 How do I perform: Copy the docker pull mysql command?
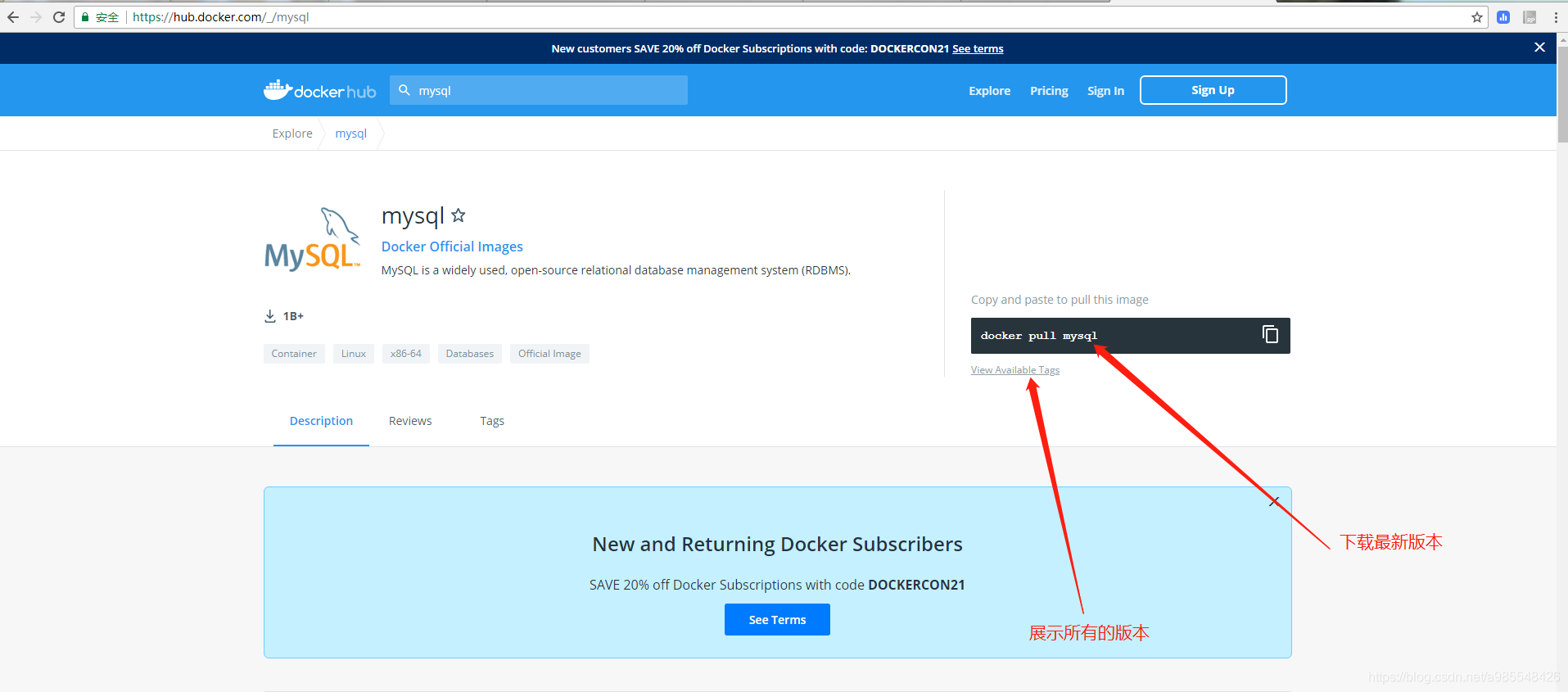point(1270,334)
